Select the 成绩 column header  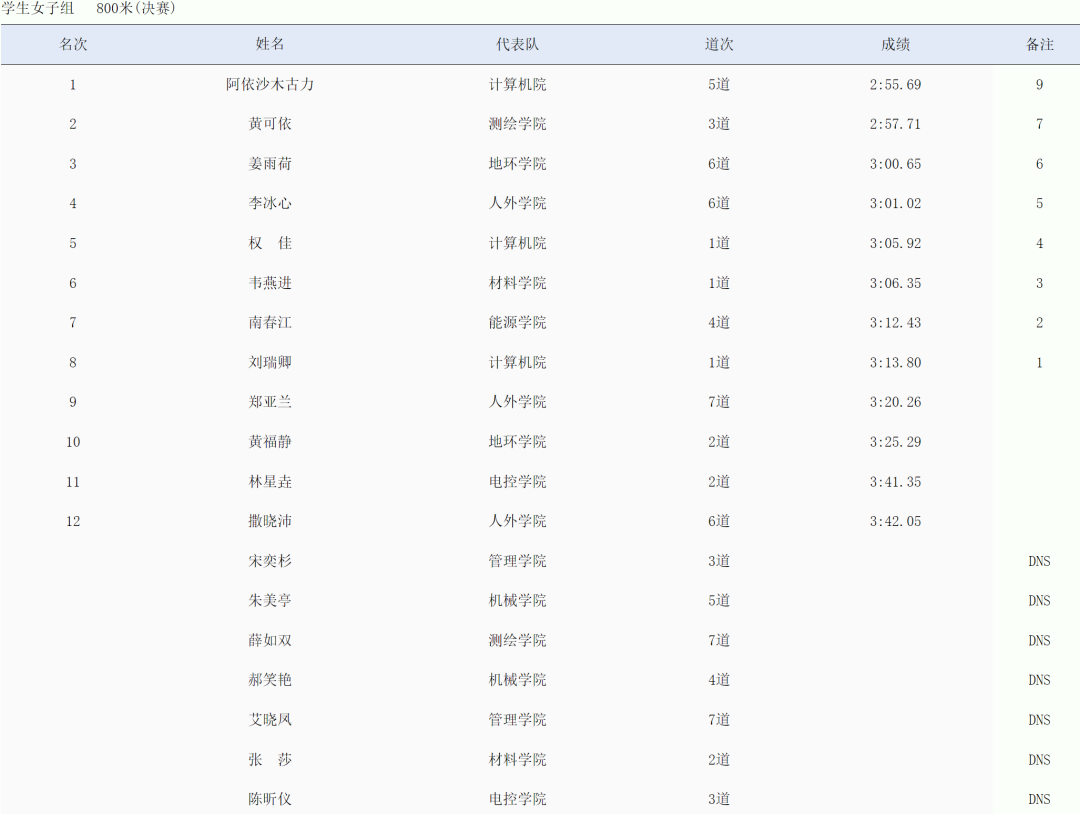895,45
